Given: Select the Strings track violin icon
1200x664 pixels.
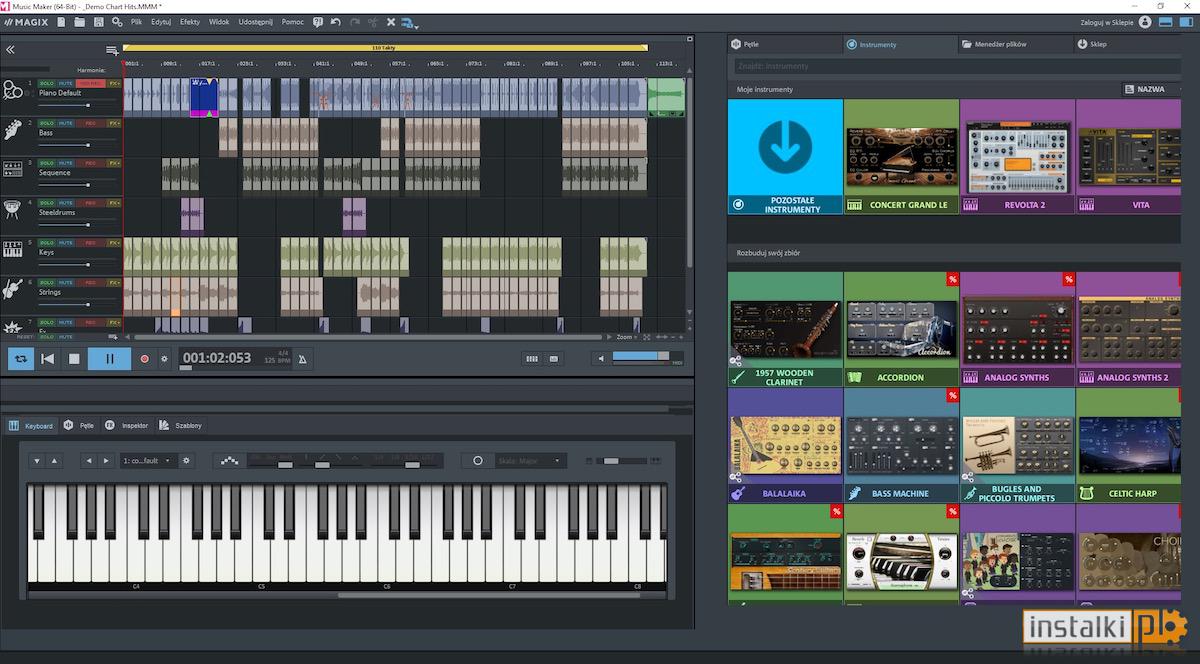Looking at the screenshot, I should pos(12,290).
